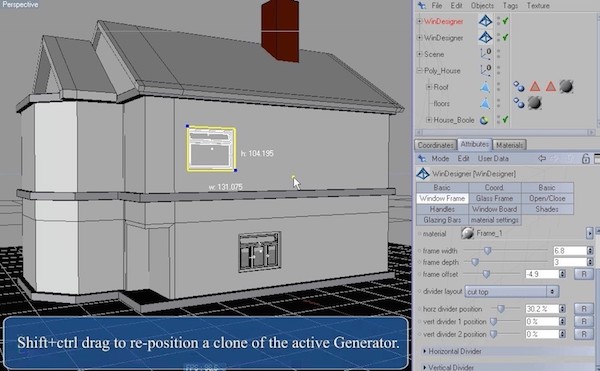Click the R button for vert divider 2
This screenshot has width=600, height=371.
(x=584, y=334)
